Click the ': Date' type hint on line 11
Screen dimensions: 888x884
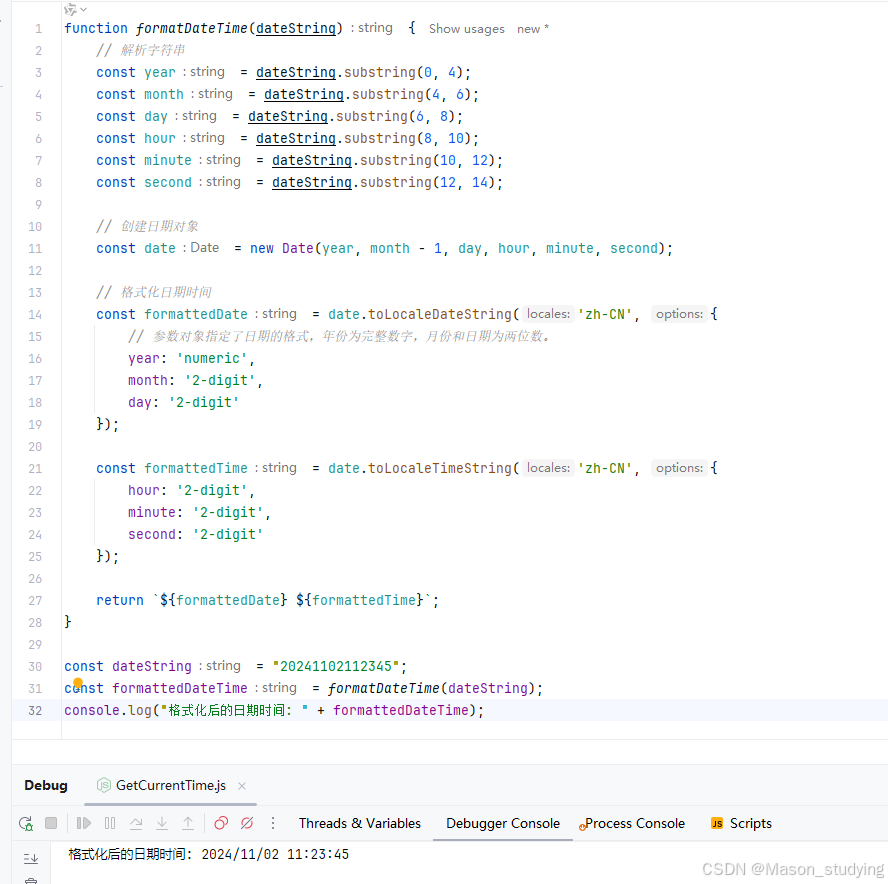click(201, 247)
